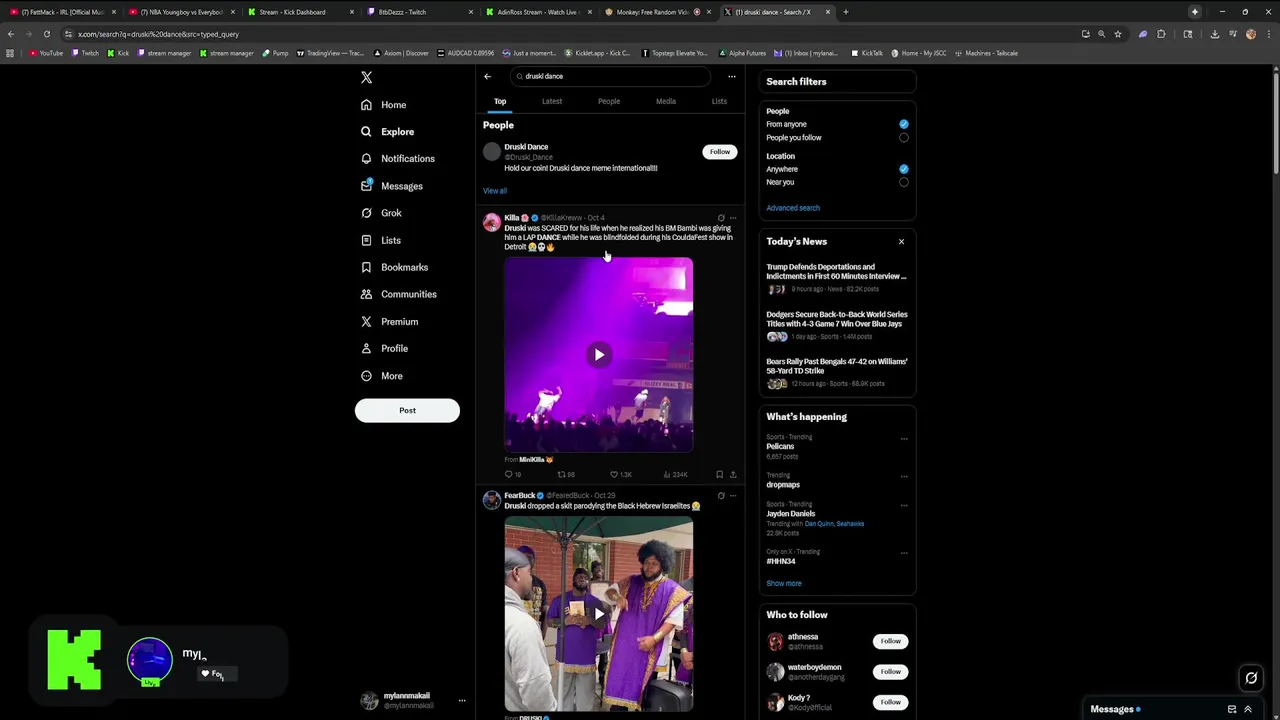Open options for the Pelicans trend
This screenshot has height=720, width=1280.
tap(904, 438)
